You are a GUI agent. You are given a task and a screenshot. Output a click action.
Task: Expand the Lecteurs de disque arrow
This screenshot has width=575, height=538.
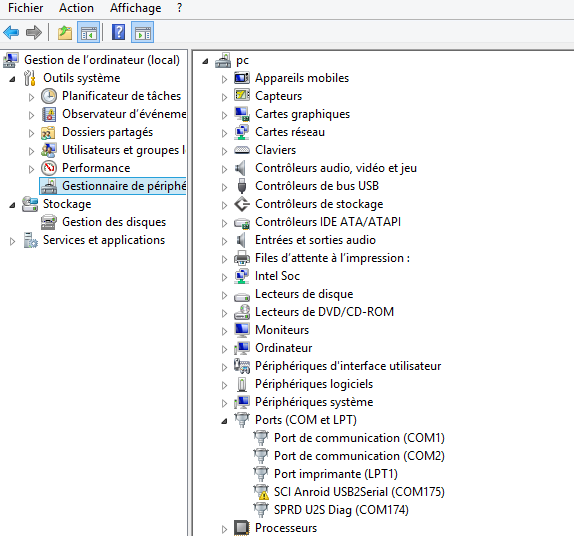[x=224, y=295]
